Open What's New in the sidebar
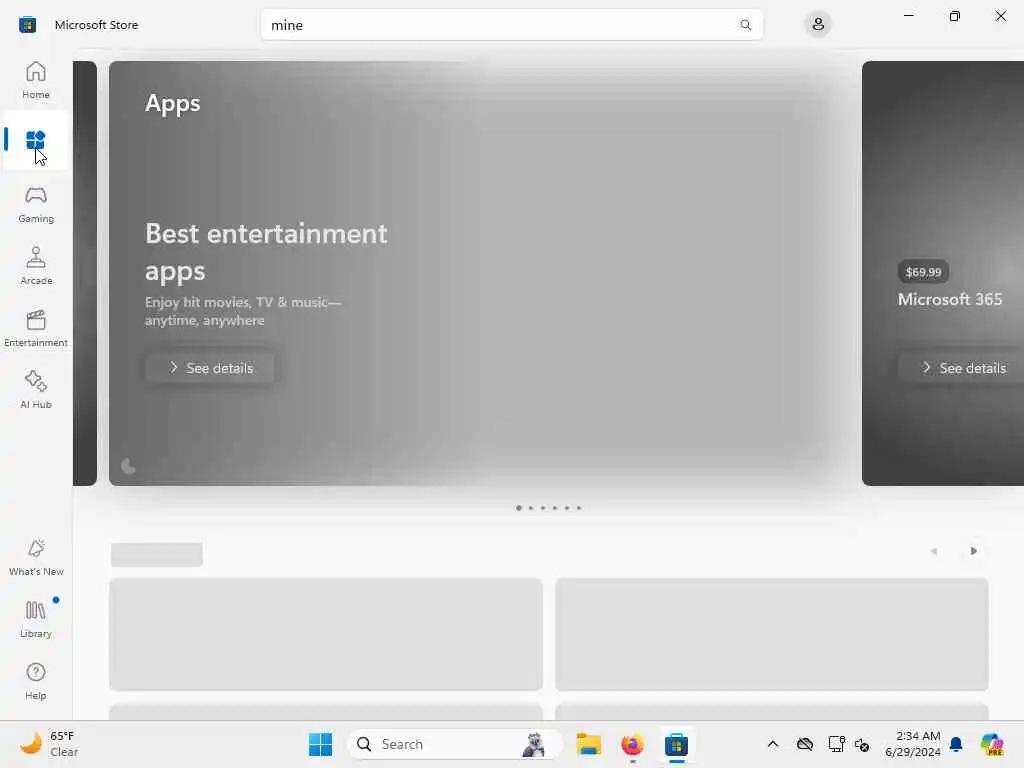The image size is (1024, 768). [x=36, y=558]
